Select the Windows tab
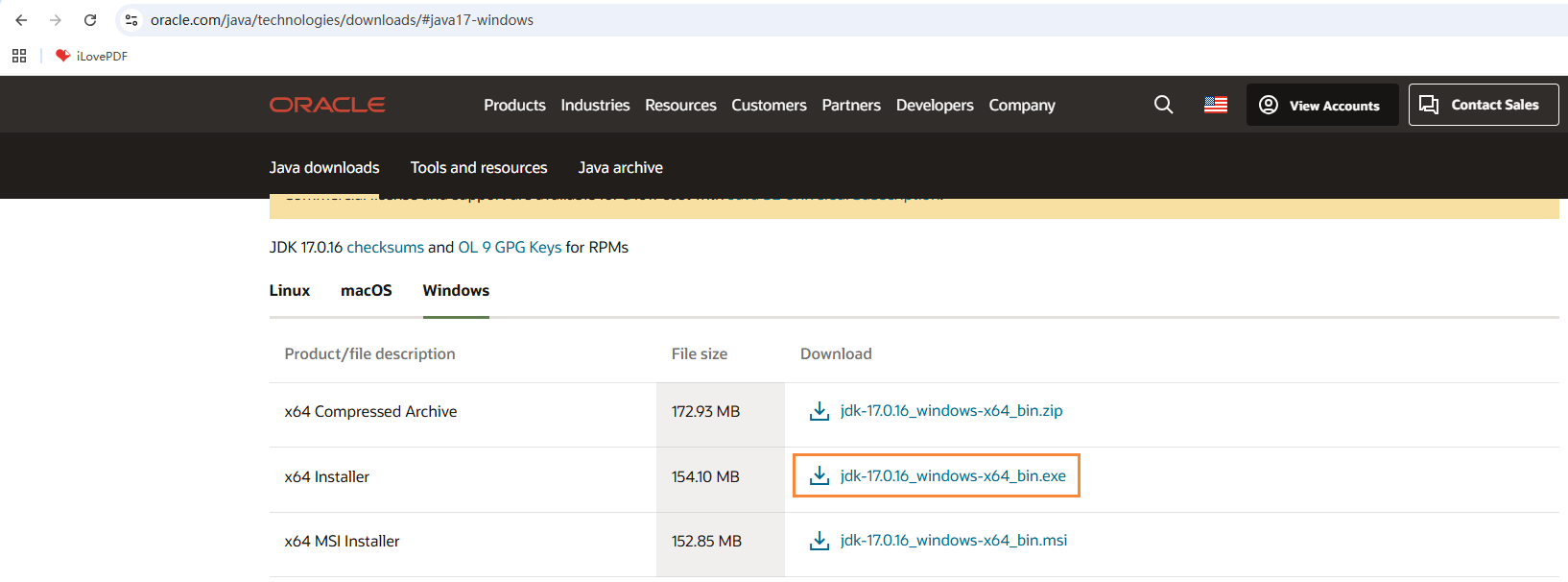The image size is (1568, 582). pos(456,290)
